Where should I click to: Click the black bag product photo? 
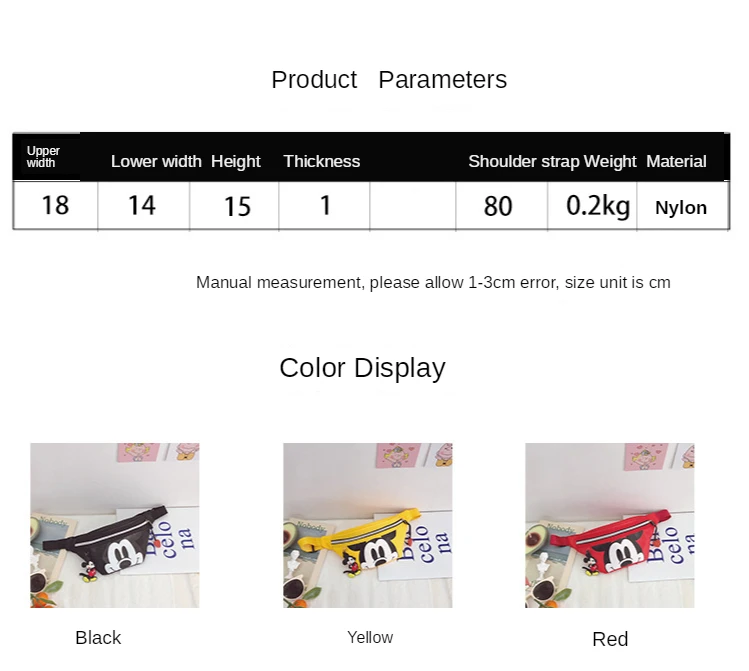pos(115,525)
